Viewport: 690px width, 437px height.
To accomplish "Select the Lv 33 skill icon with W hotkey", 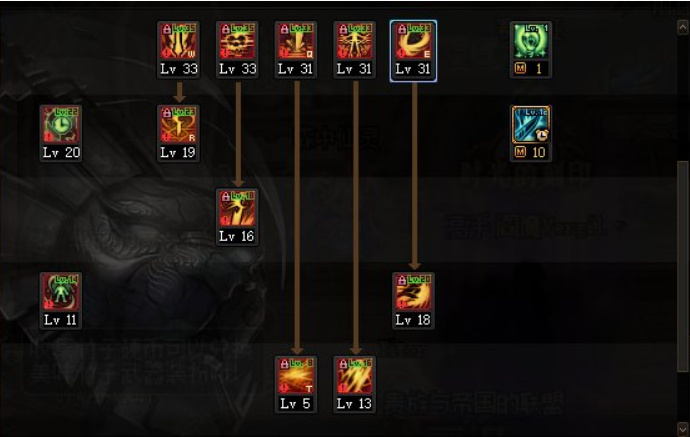I will point(178,41).
